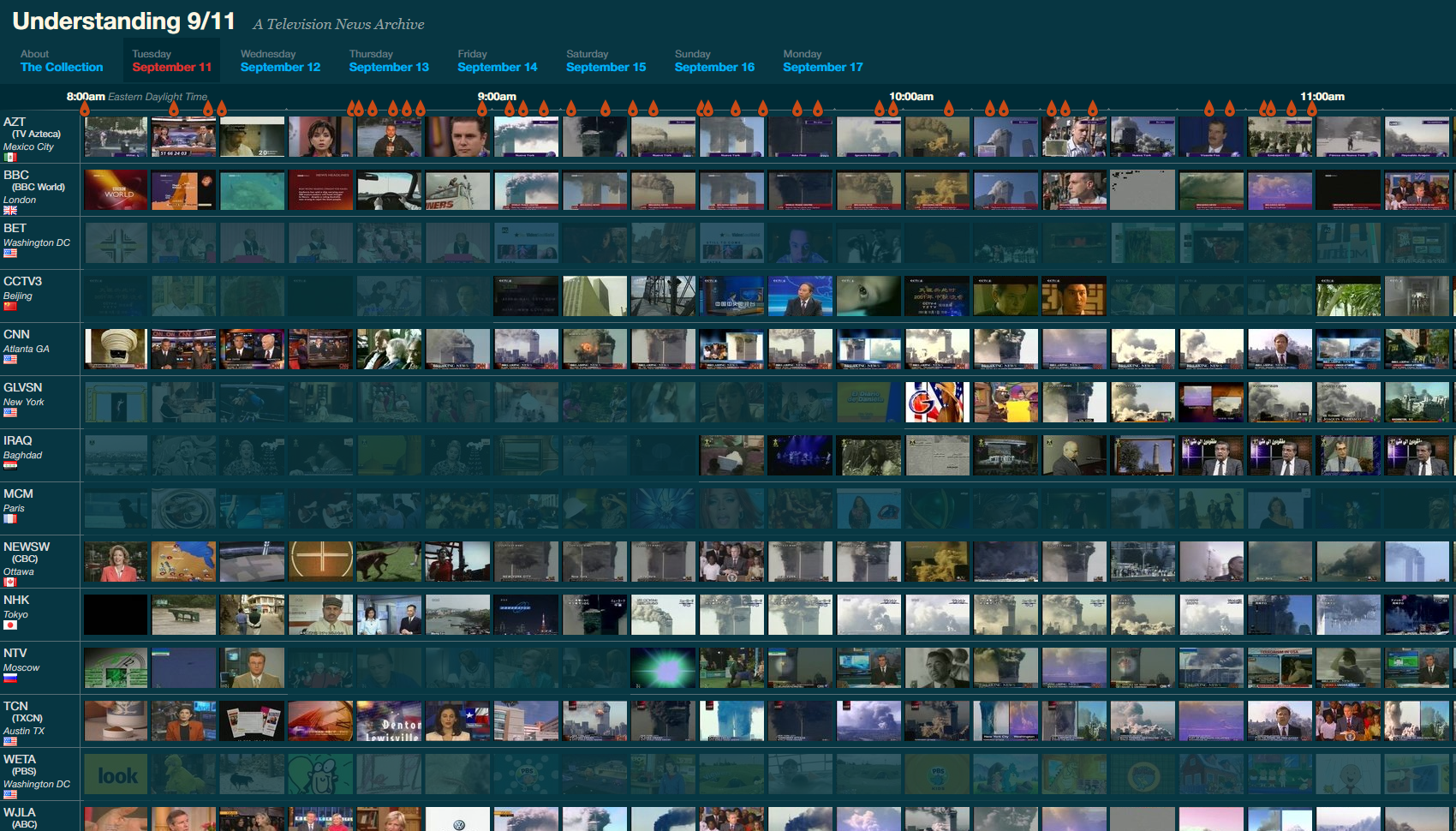The image size is (1456, 831).
Task: Open WETA thumbnail with green cartoon character
Action: click(x=321, y=774)
